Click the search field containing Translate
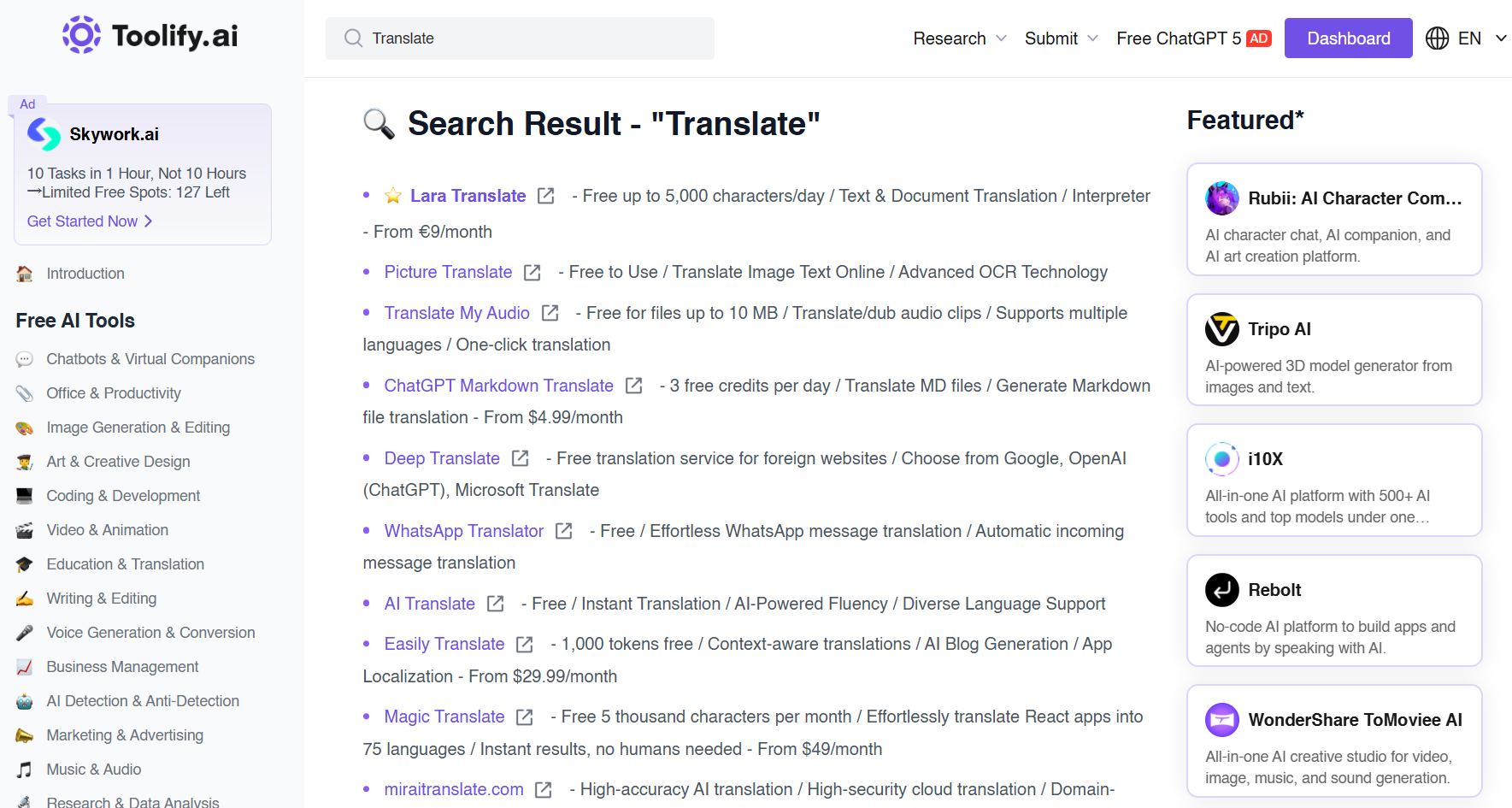The height and width of the screenshot is (808, 1512). [520, 38]
